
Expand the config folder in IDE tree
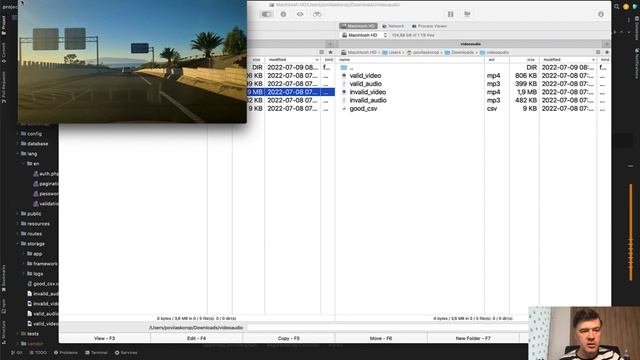19,134
